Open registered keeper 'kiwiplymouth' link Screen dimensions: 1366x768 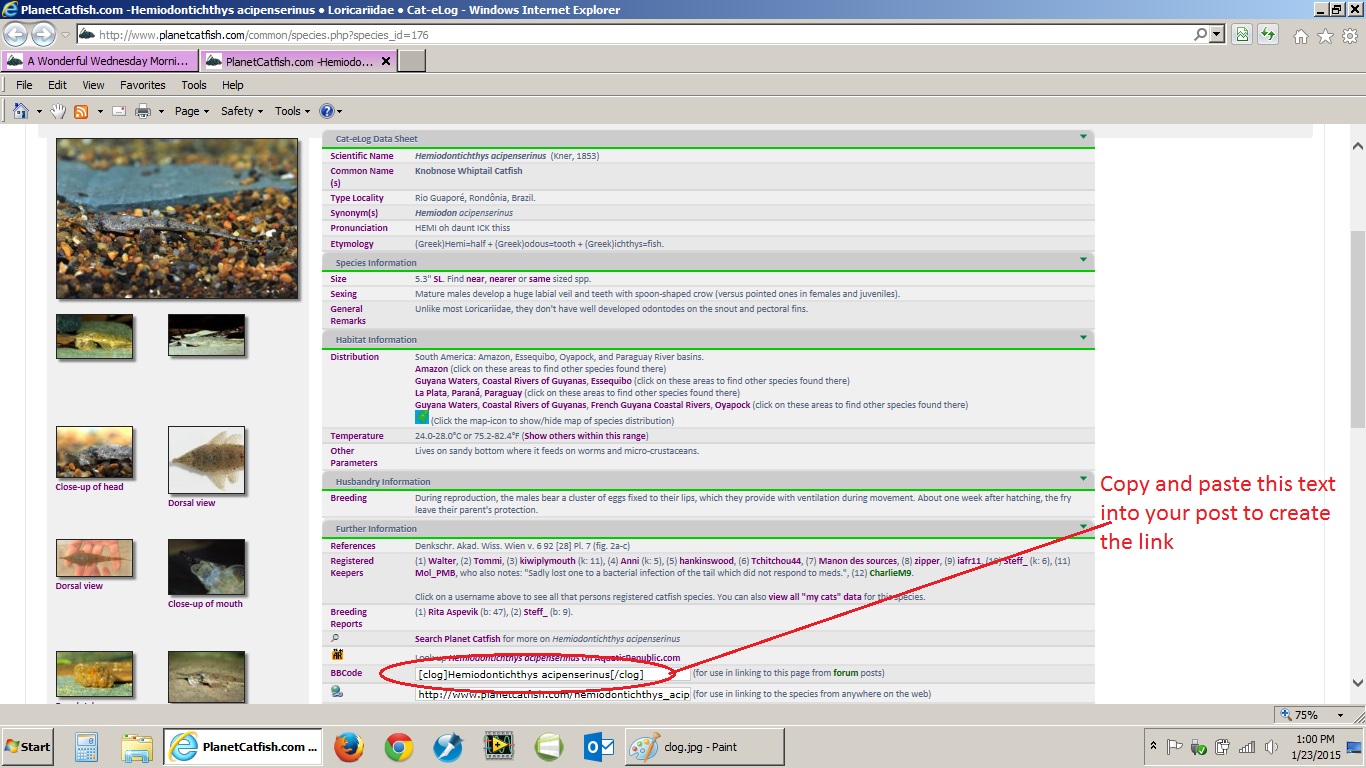click(x=545, y=561)
